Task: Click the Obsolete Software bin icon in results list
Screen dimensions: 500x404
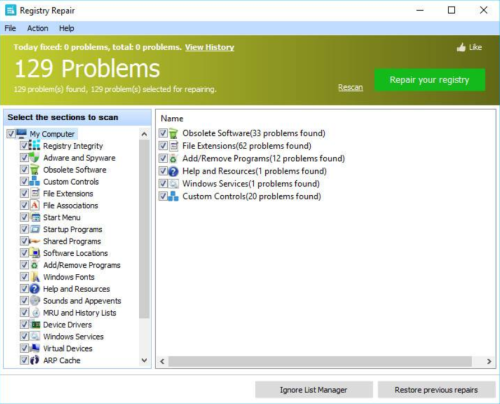Action: point(173,133)
